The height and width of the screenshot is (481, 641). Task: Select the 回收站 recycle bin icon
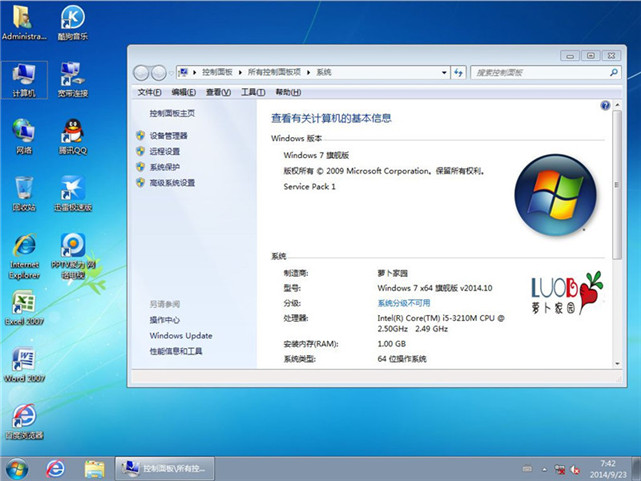click(x=24, y=194)
